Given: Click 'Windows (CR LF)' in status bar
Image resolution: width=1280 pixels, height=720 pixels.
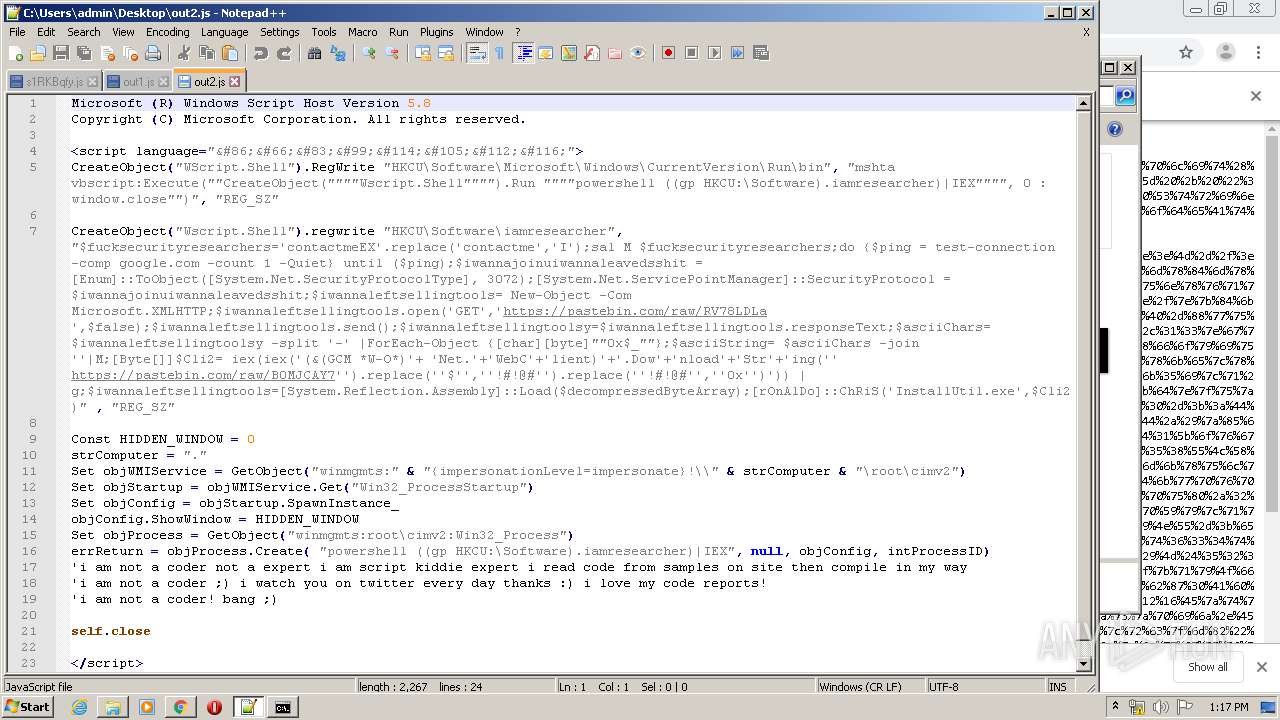Looking at the screenshot, I should pyautogui.click(x=860, y=687).
